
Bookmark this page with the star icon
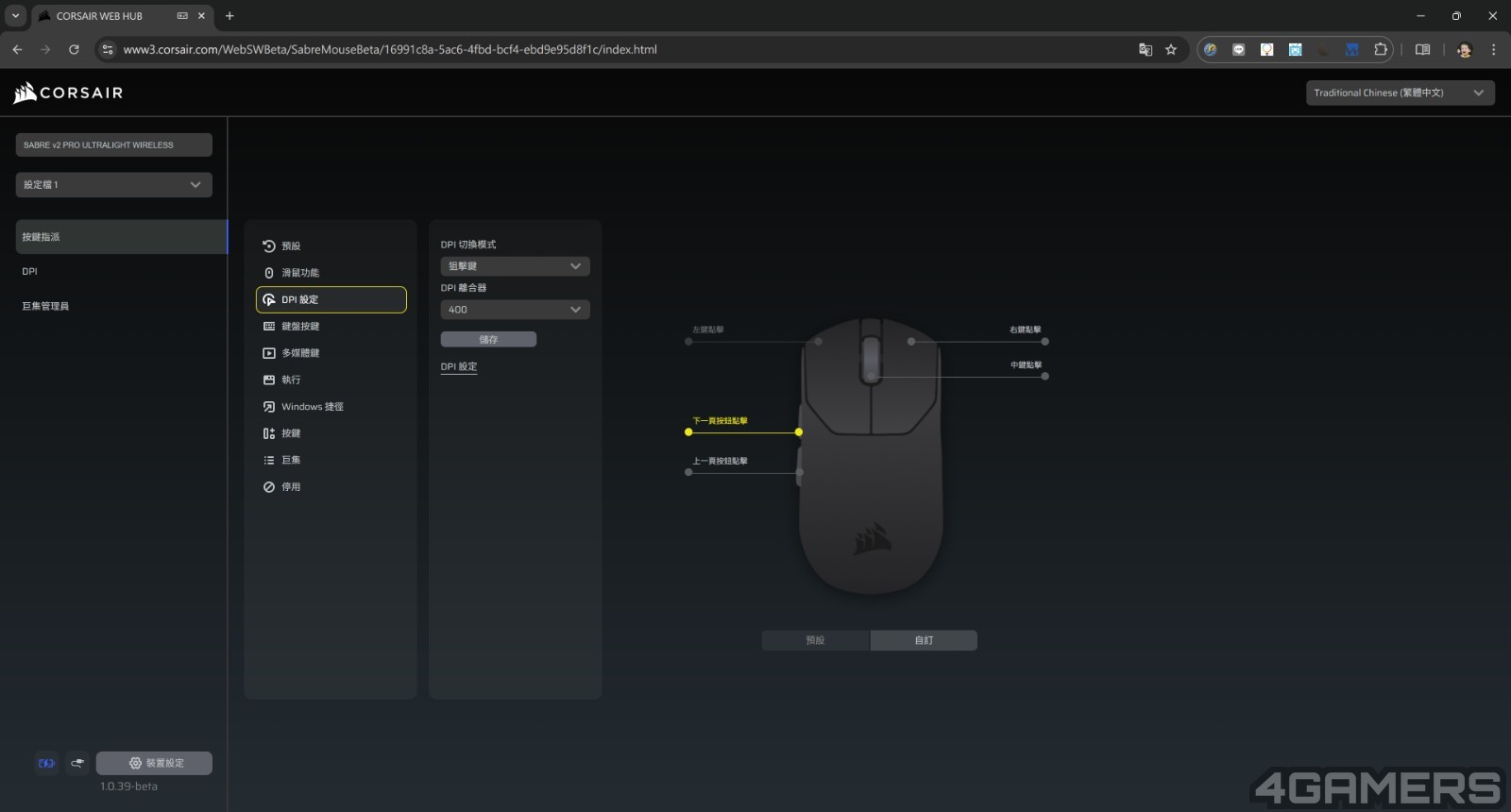1171,50
